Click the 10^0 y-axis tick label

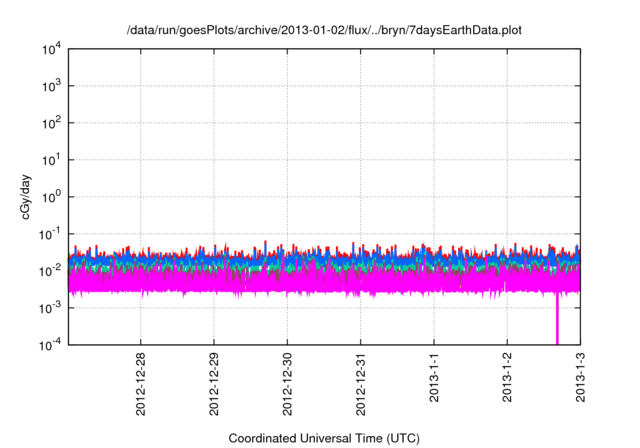(x=53, y=197)
